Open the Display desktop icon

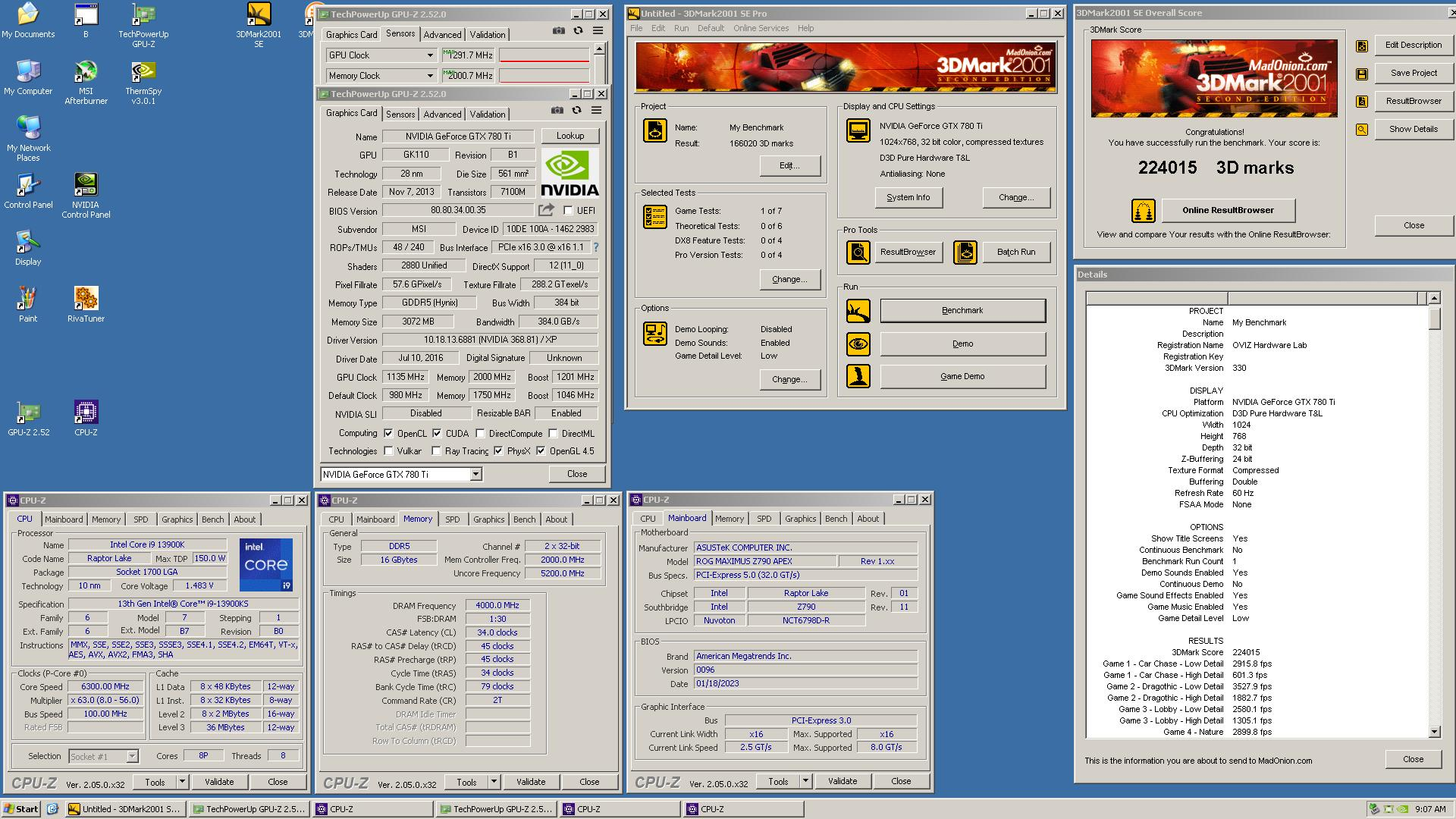tap(28, 248)
